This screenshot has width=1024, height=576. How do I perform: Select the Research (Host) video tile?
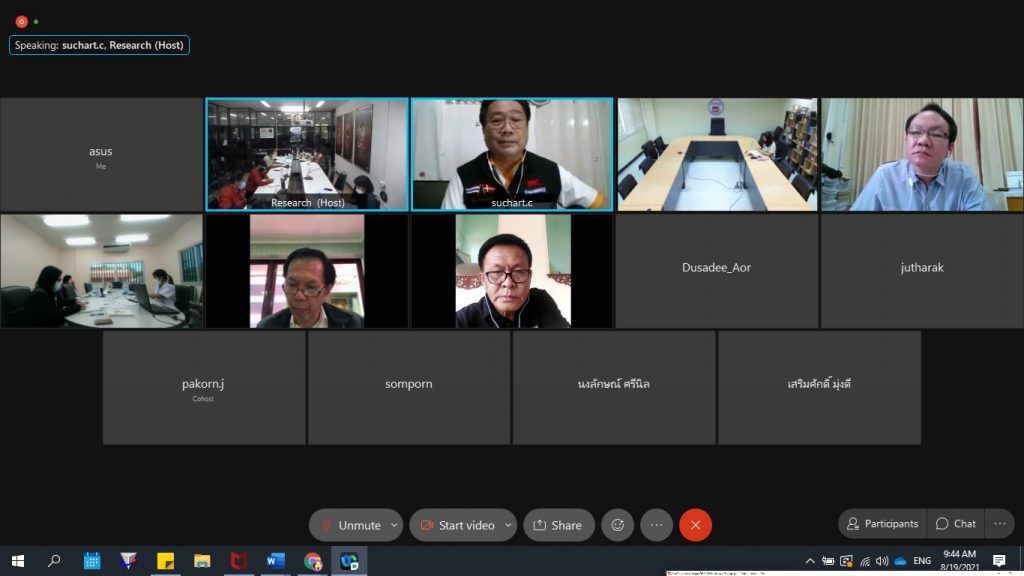(307, 154)
